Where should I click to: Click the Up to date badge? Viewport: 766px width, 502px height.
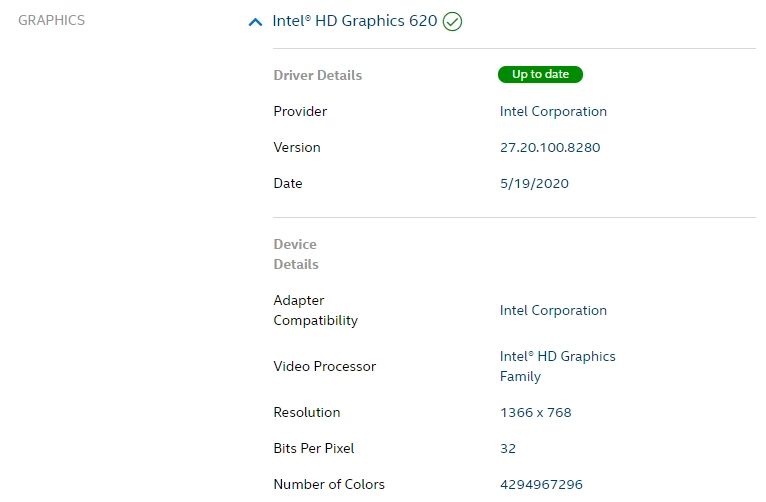[x=540, y=74]
